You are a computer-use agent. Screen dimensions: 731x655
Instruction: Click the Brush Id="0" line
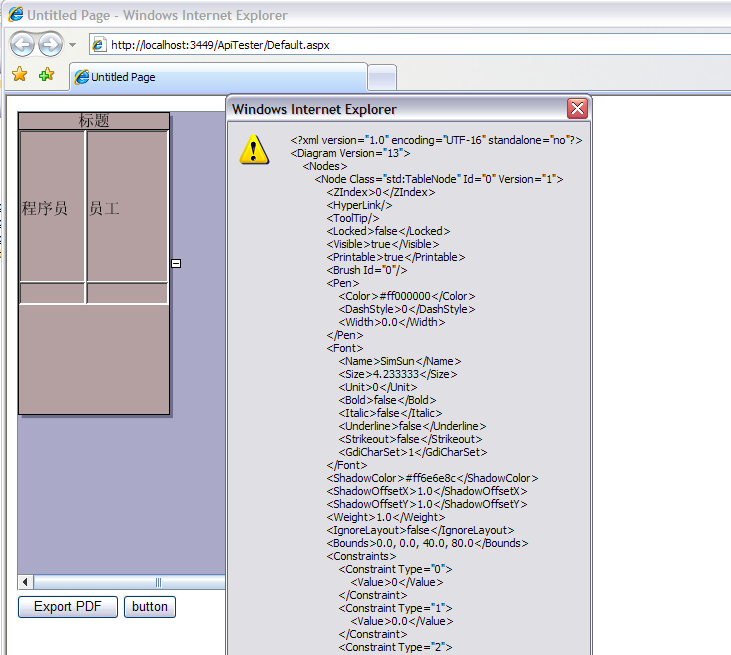pos(367,270)
